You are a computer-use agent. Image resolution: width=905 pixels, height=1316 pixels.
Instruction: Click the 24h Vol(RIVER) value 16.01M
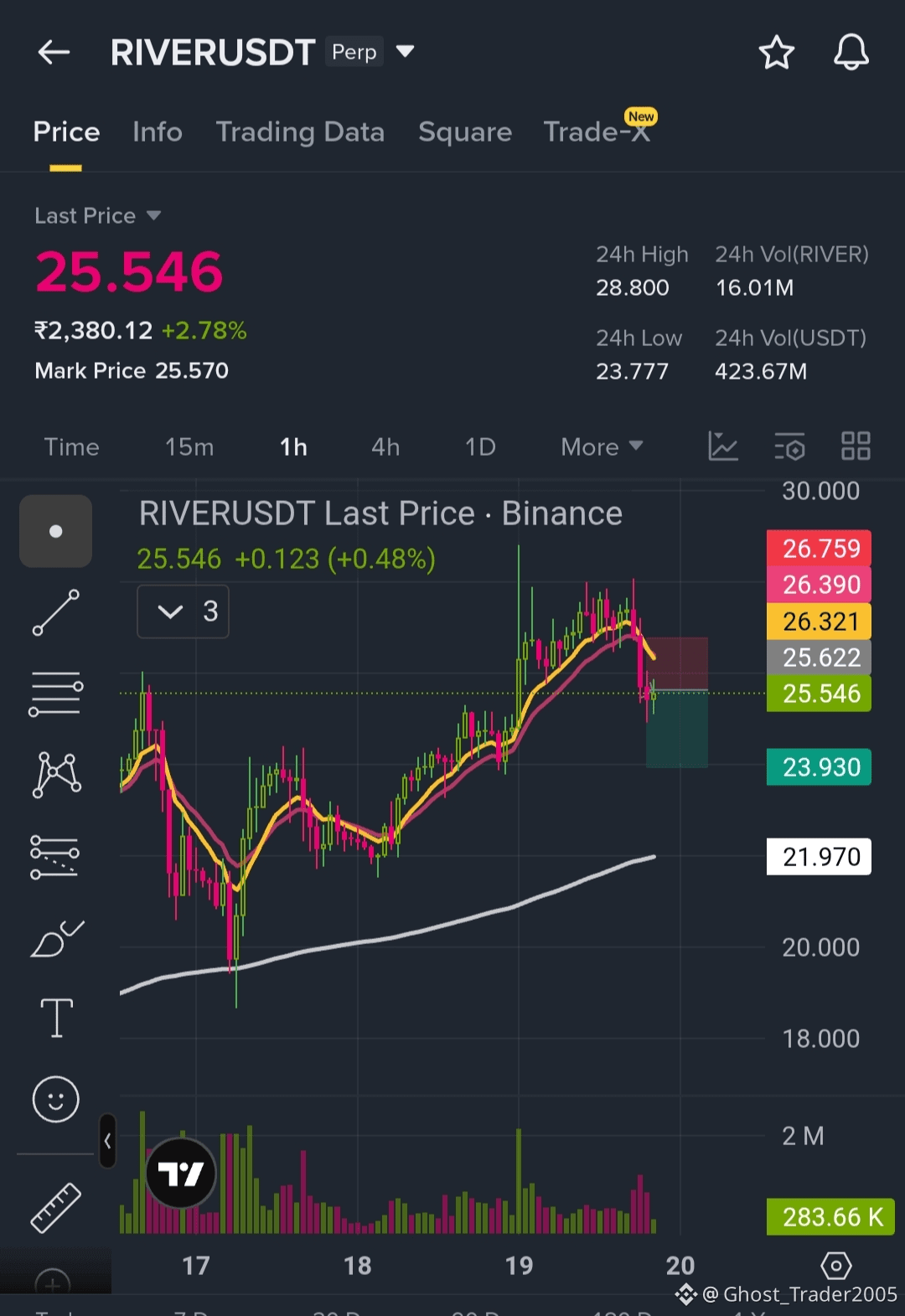pos(754,288)
